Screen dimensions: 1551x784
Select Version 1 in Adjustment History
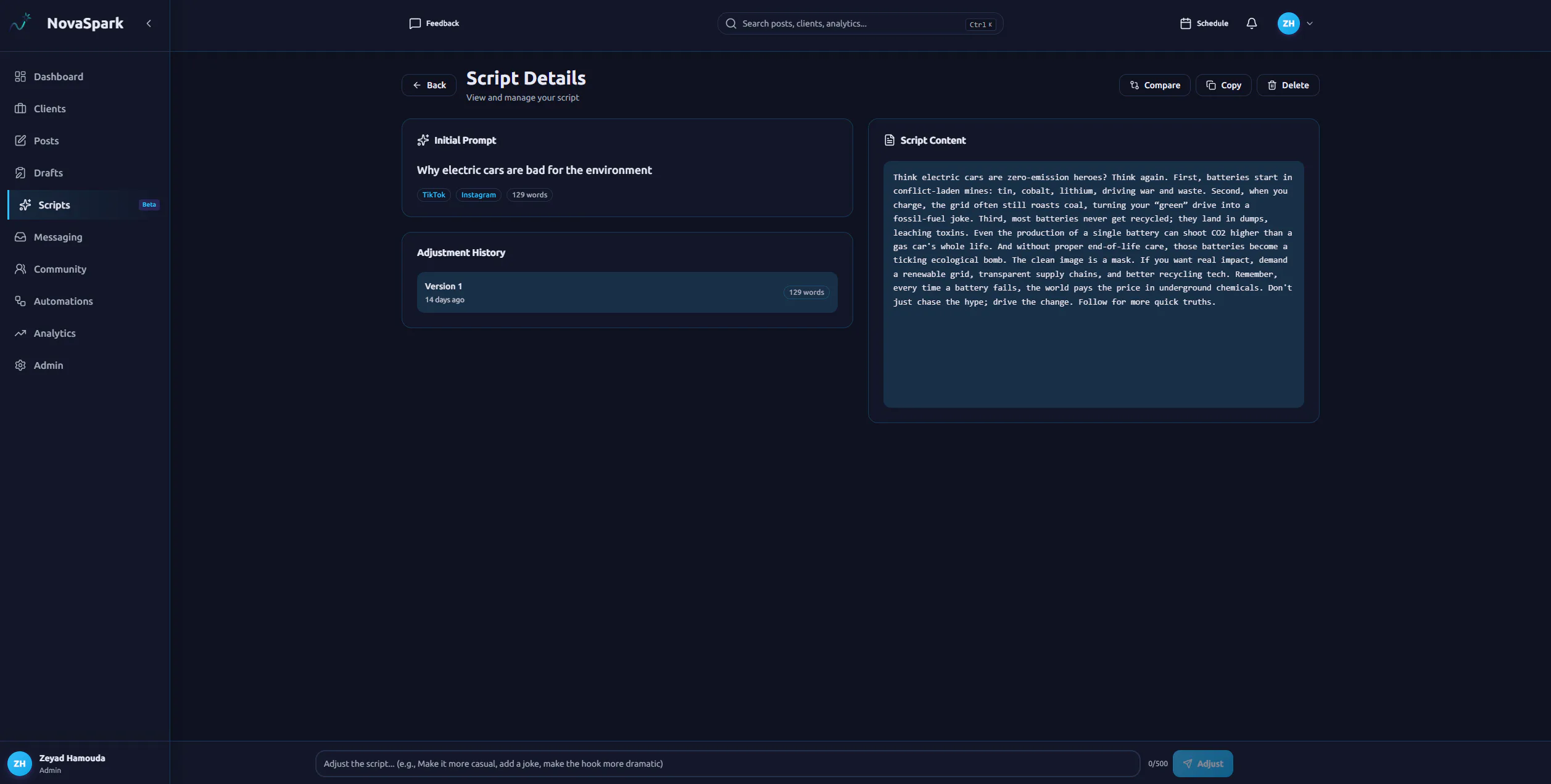627,292
